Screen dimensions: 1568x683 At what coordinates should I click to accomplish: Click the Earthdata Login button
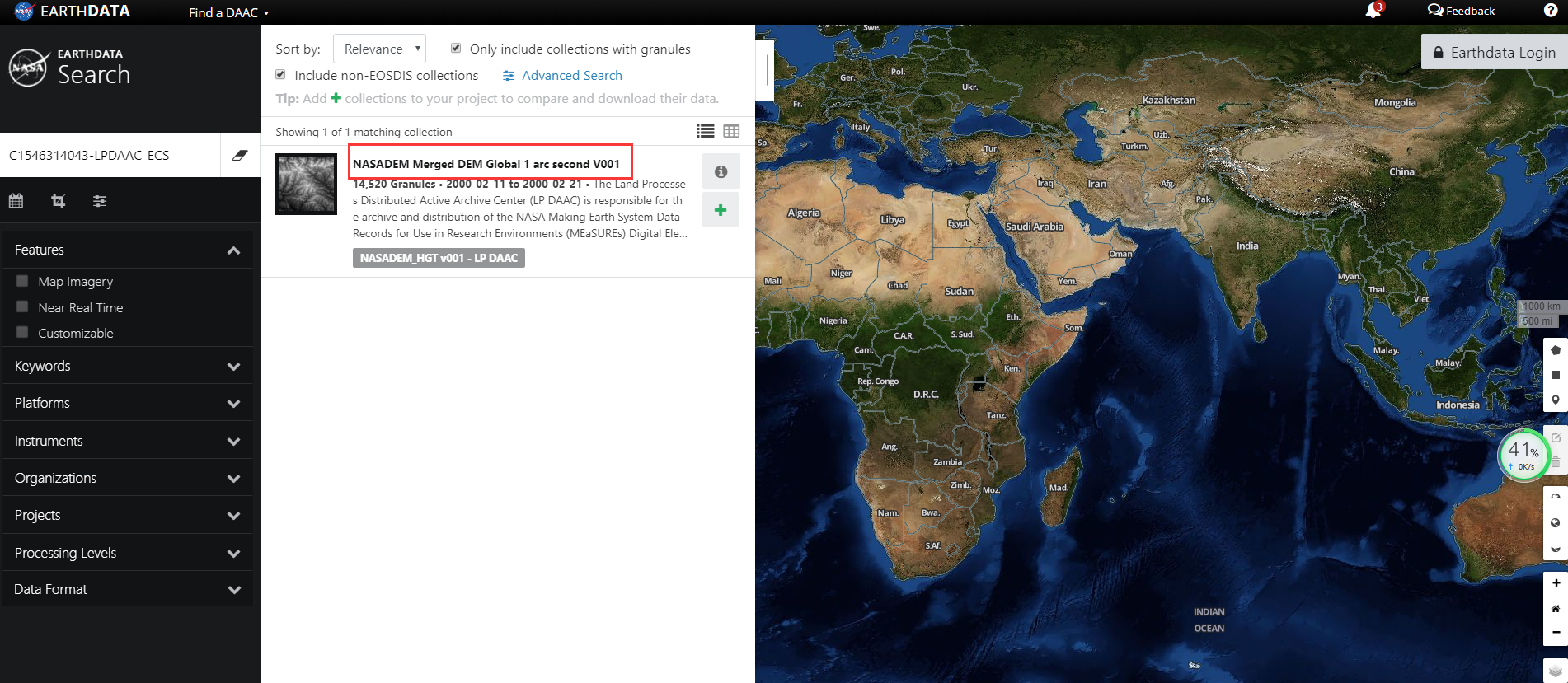1495,52
